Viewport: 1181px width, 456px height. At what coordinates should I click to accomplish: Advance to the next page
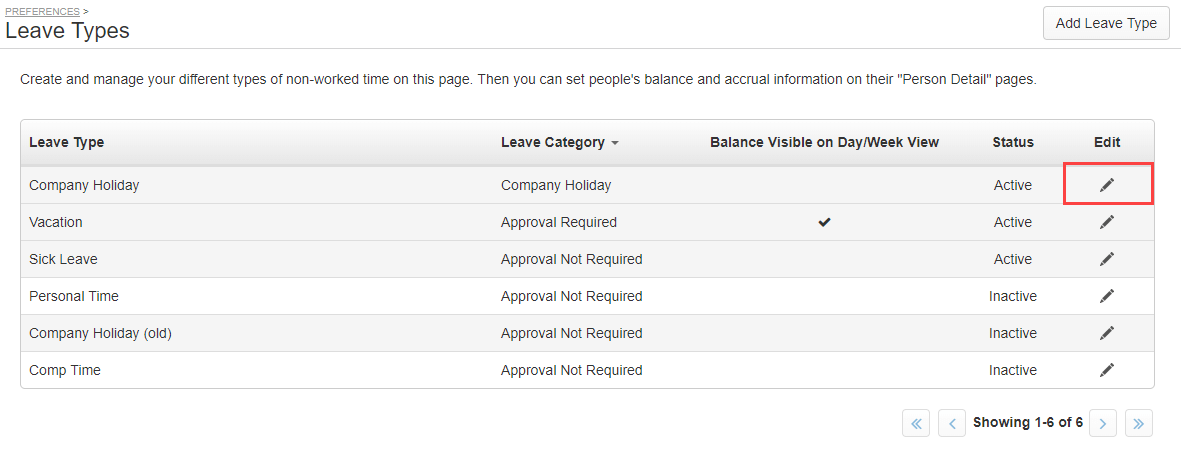coord(1103,423)
